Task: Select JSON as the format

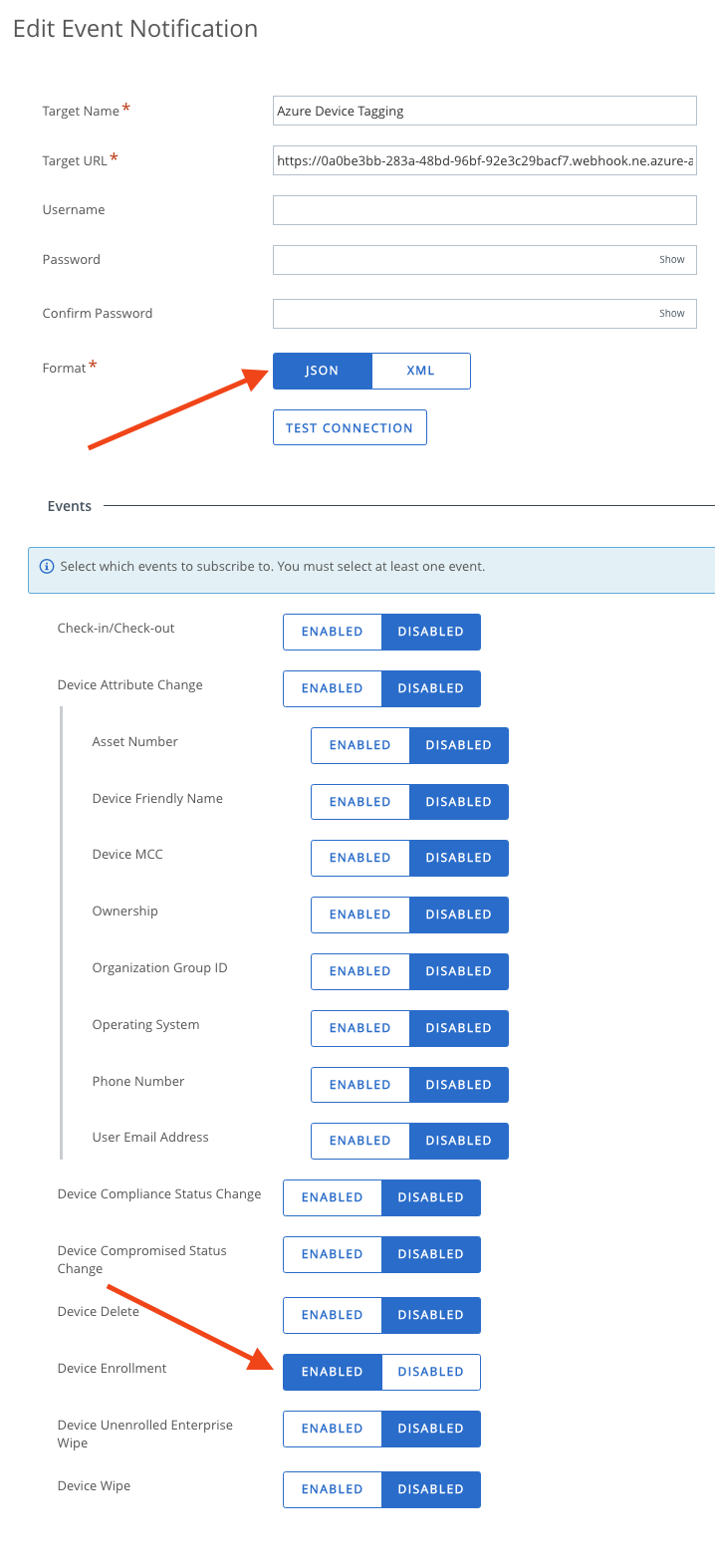Action: pos(322,371)
